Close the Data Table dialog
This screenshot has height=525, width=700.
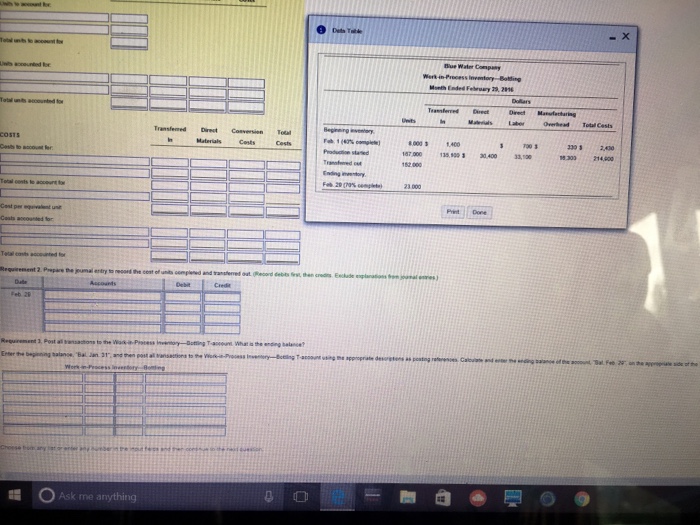pos(625,36)
